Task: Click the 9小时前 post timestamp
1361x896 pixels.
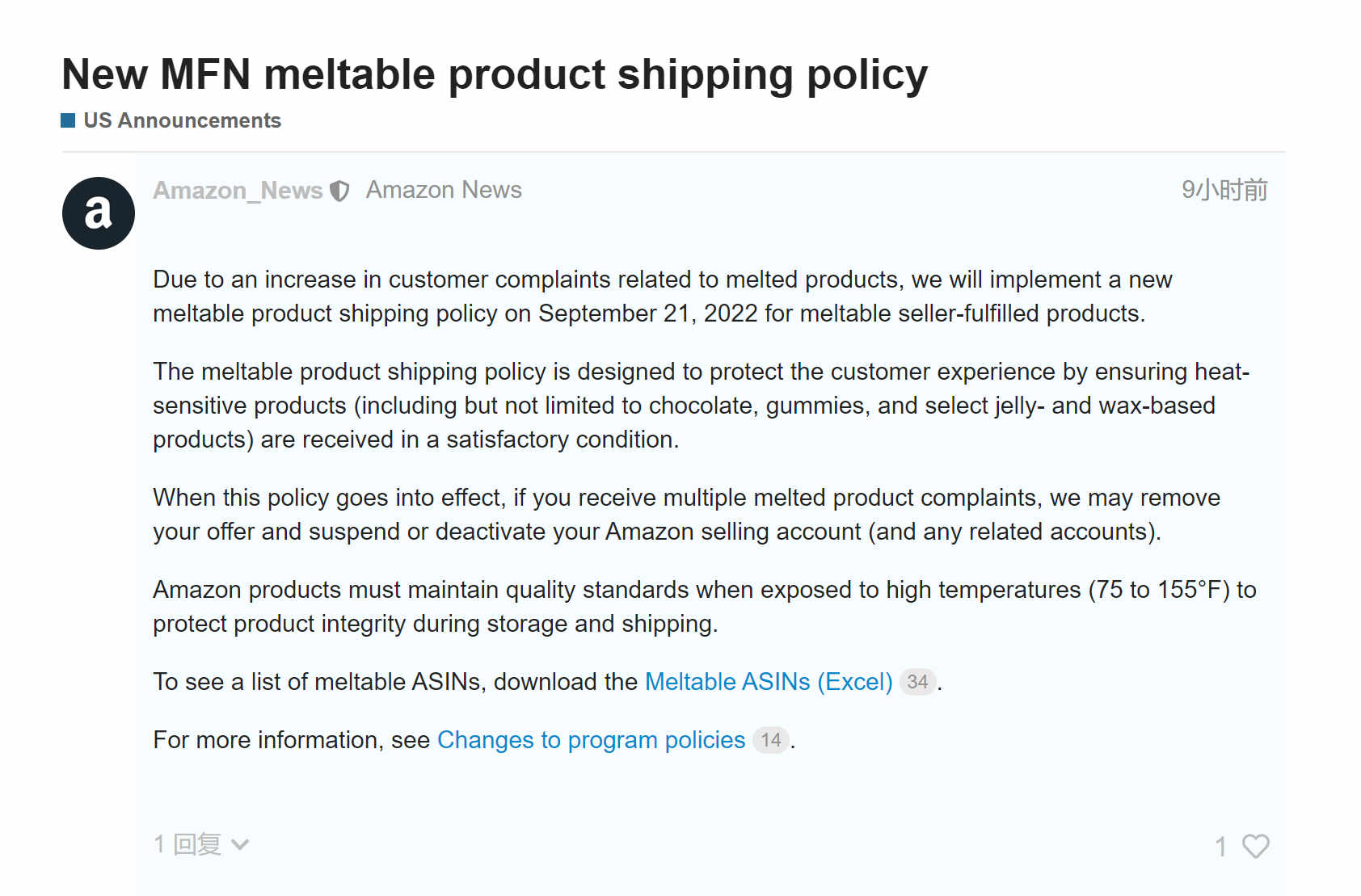Action: coord(1224,190)
